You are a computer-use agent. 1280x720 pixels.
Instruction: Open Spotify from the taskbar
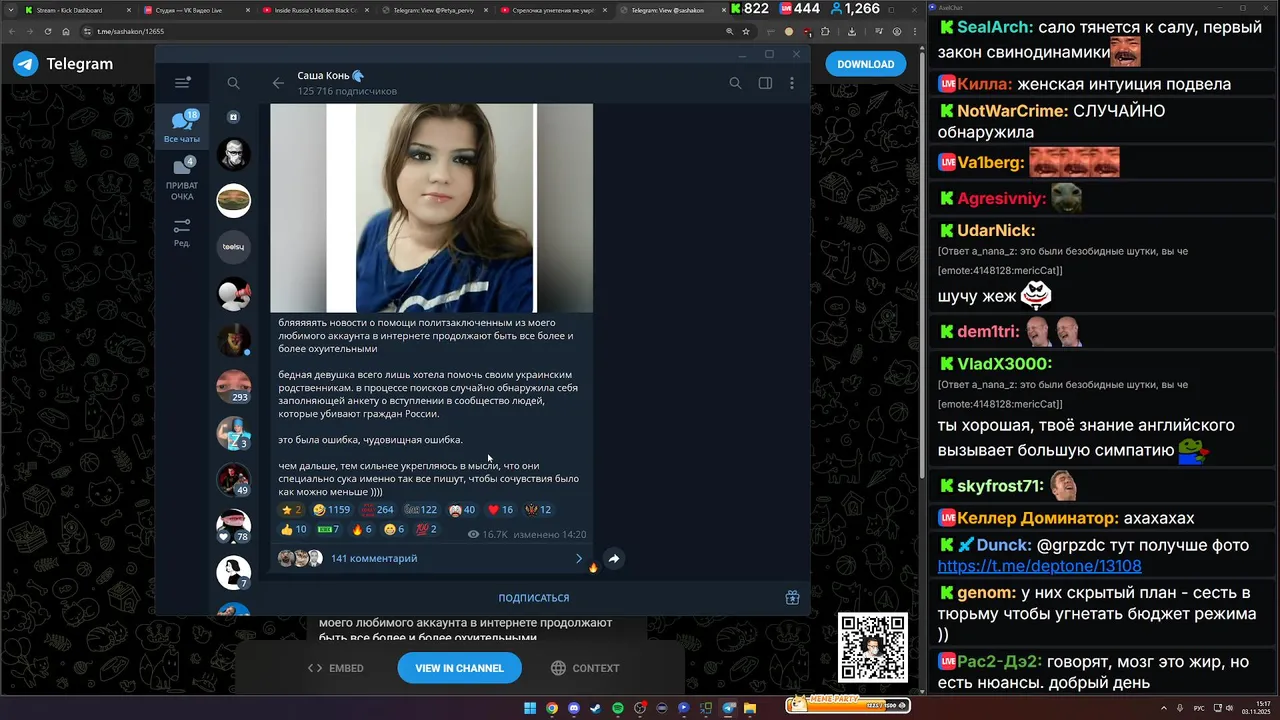click(x=618, y=708)
